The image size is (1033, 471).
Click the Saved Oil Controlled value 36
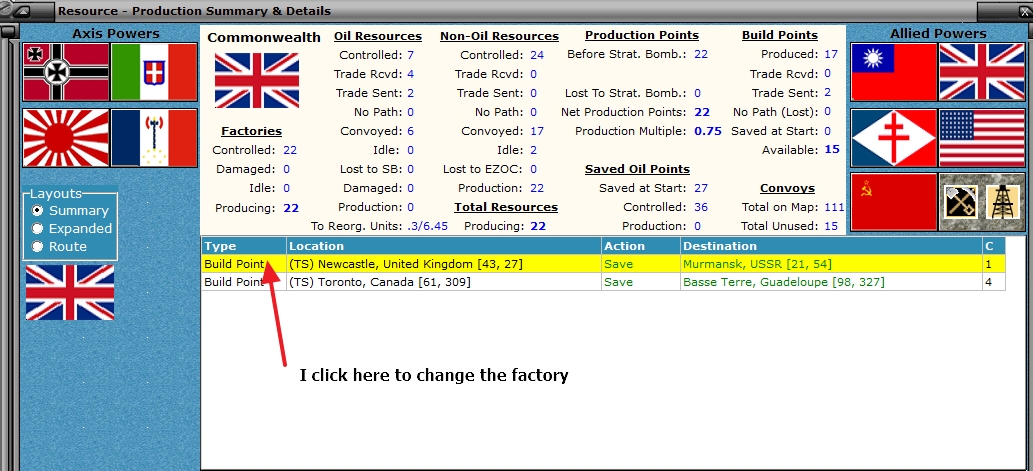click(701, 208)
